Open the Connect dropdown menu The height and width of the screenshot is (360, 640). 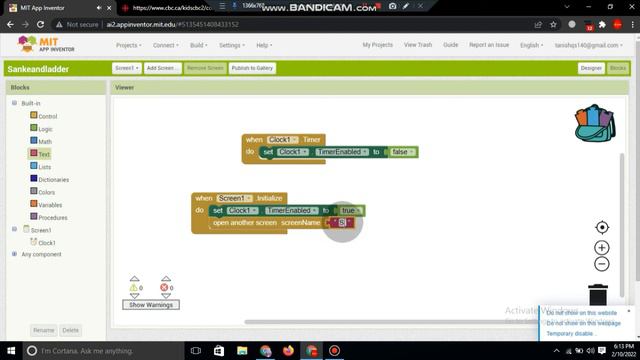click(165, 45)
